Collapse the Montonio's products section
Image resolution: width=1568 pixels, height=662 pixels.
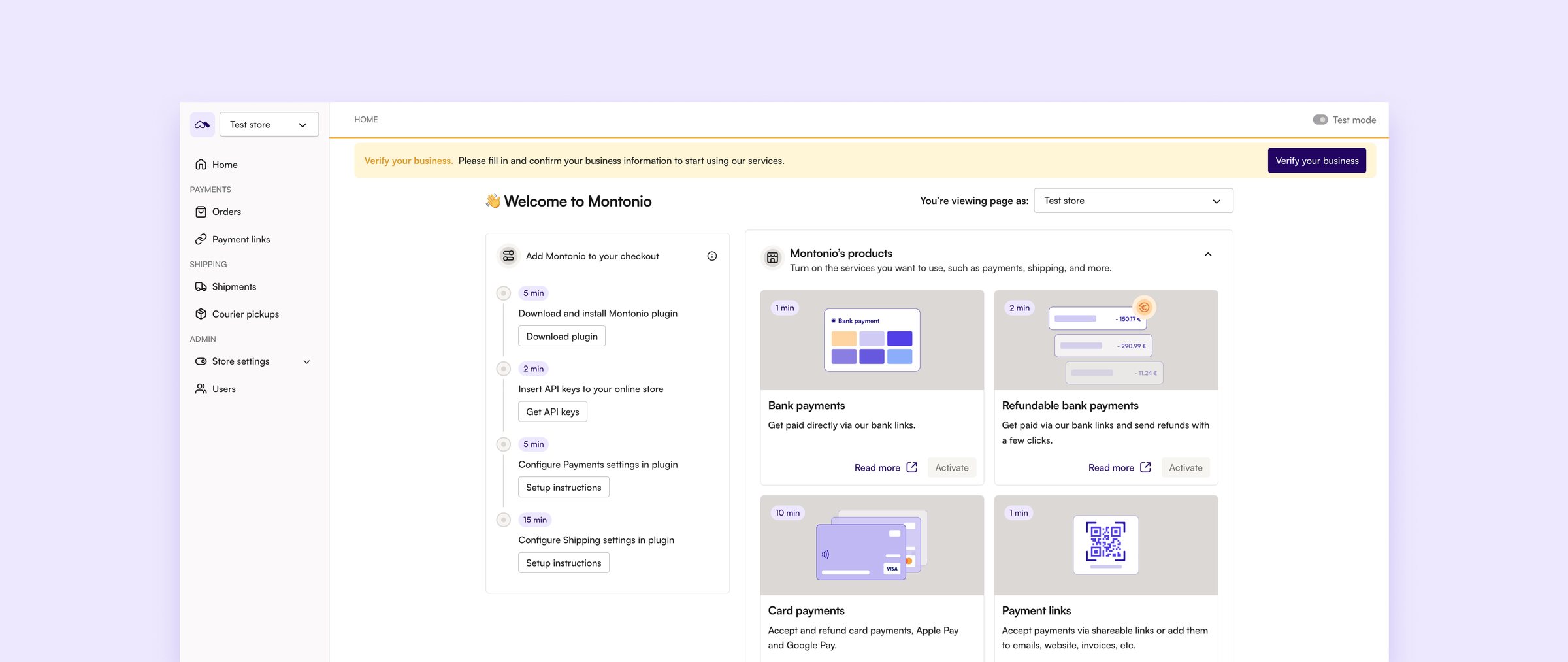(1208, 254)
